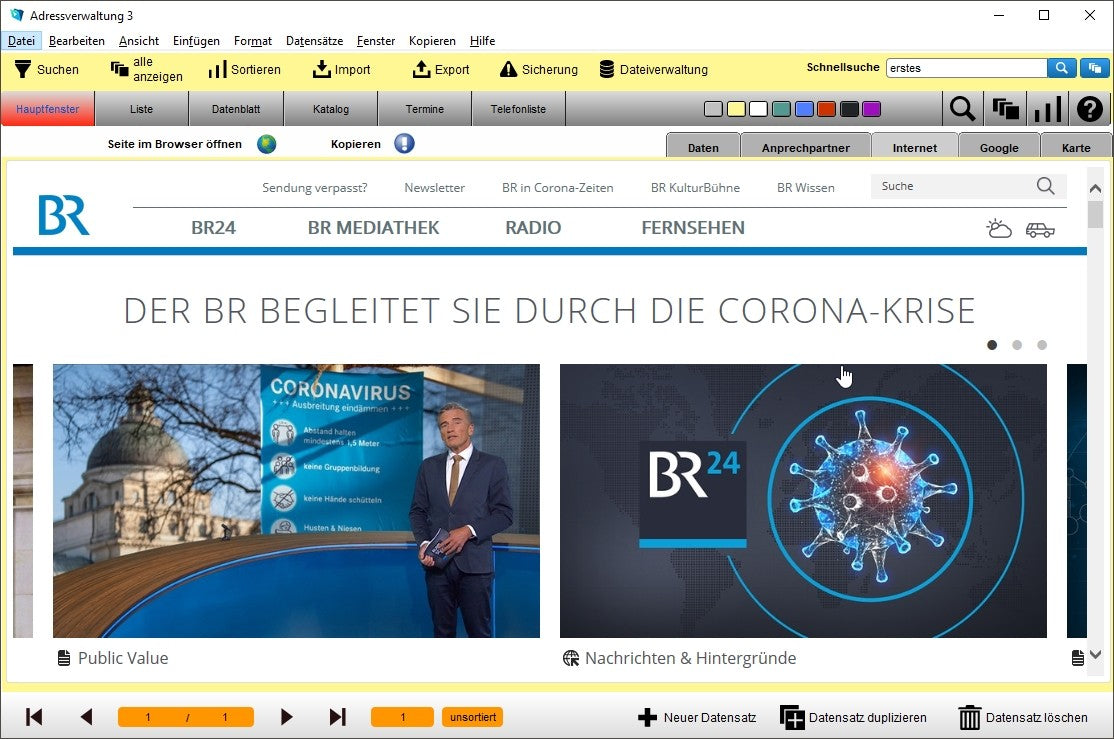Go to the next record arrow
Screen dimensions: 1114x739
click(x=287, y=717)
